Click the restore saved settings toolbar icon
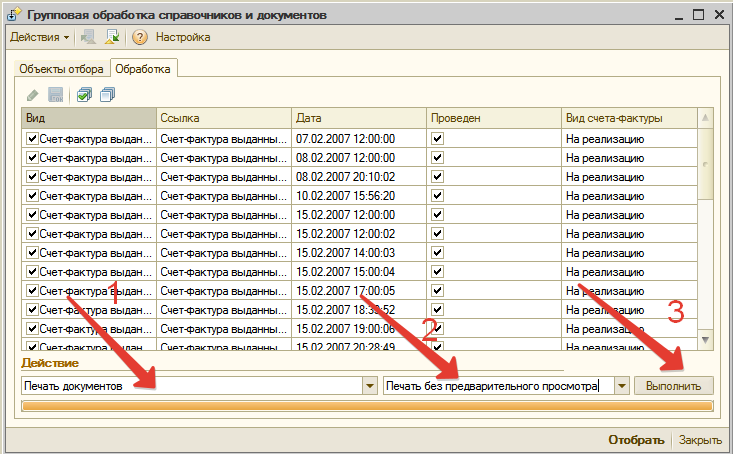This screenshot has height=454, width=733. (x=88, y=38)
